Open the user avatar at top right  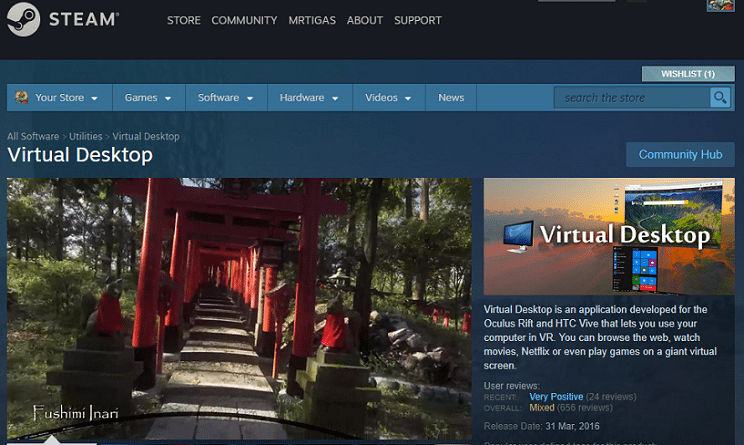pyautogui.click(x=720, y=6)
